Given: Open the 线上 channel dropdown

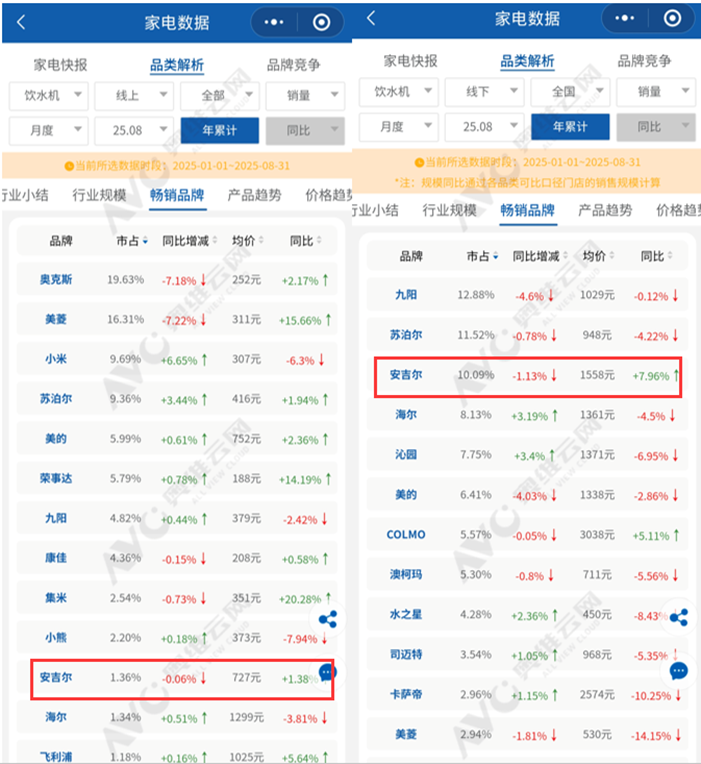Looking at the screenshot, I should click(x=133, y=96).
